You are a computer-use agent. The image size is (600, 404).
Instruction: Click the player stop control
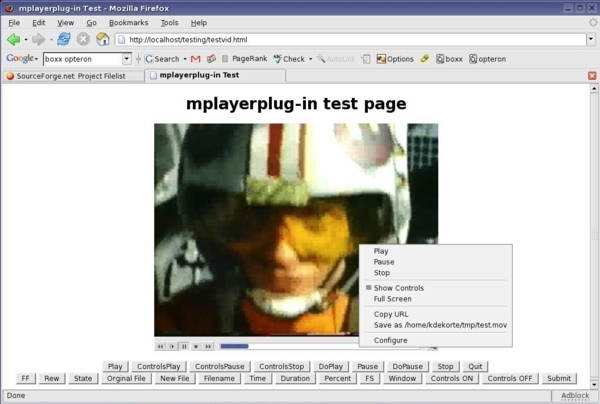point(196,346)
